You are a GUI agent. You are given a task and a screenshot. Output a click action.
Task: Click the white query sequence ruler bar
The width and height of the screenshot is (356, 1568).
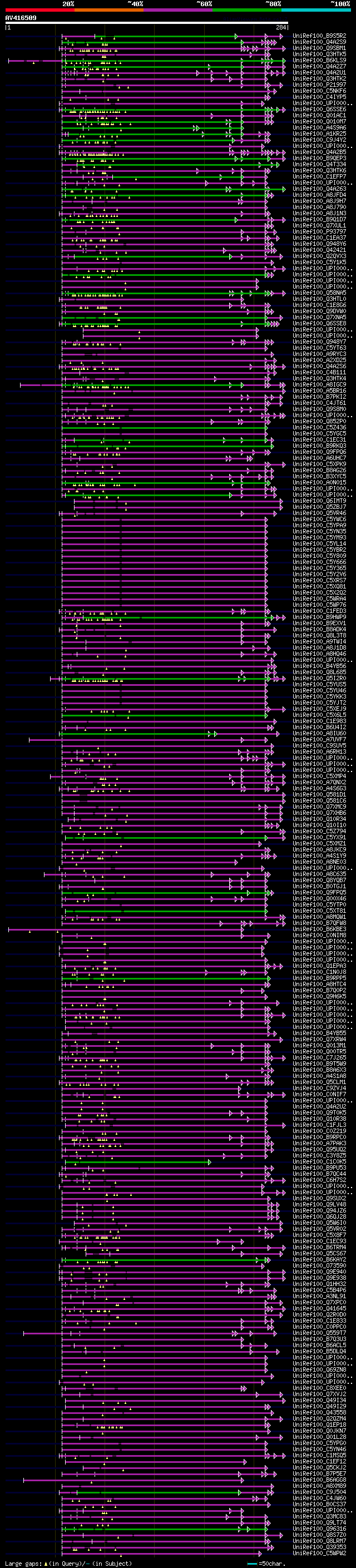tap(147, 23)
